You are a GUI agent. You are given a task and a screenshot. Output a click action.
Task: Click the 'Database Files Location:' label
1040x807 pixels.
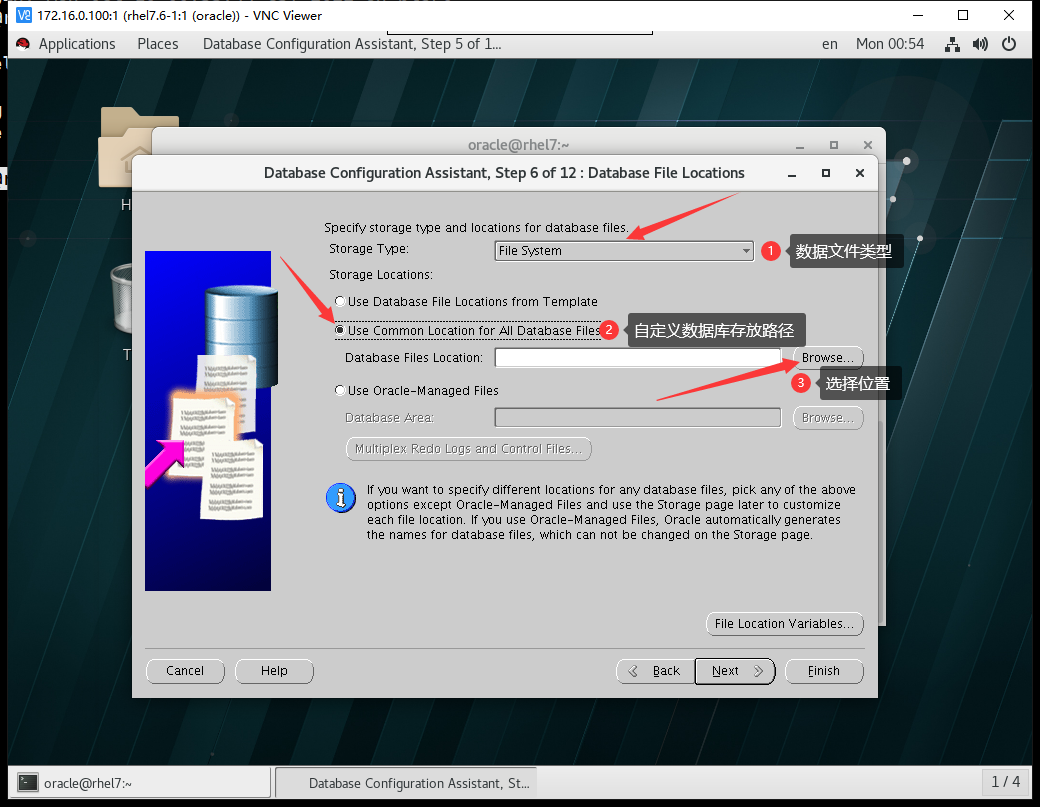click(x=414, y=357)
